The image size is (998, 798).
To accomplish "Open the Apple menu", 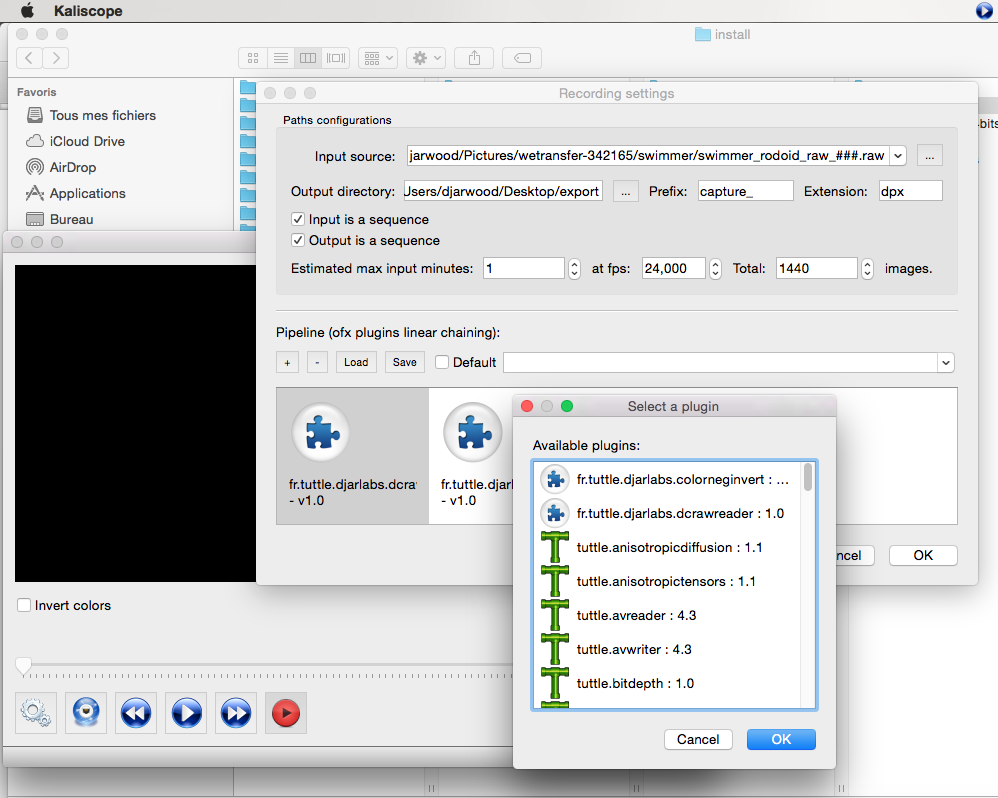I will click(27, 10).
